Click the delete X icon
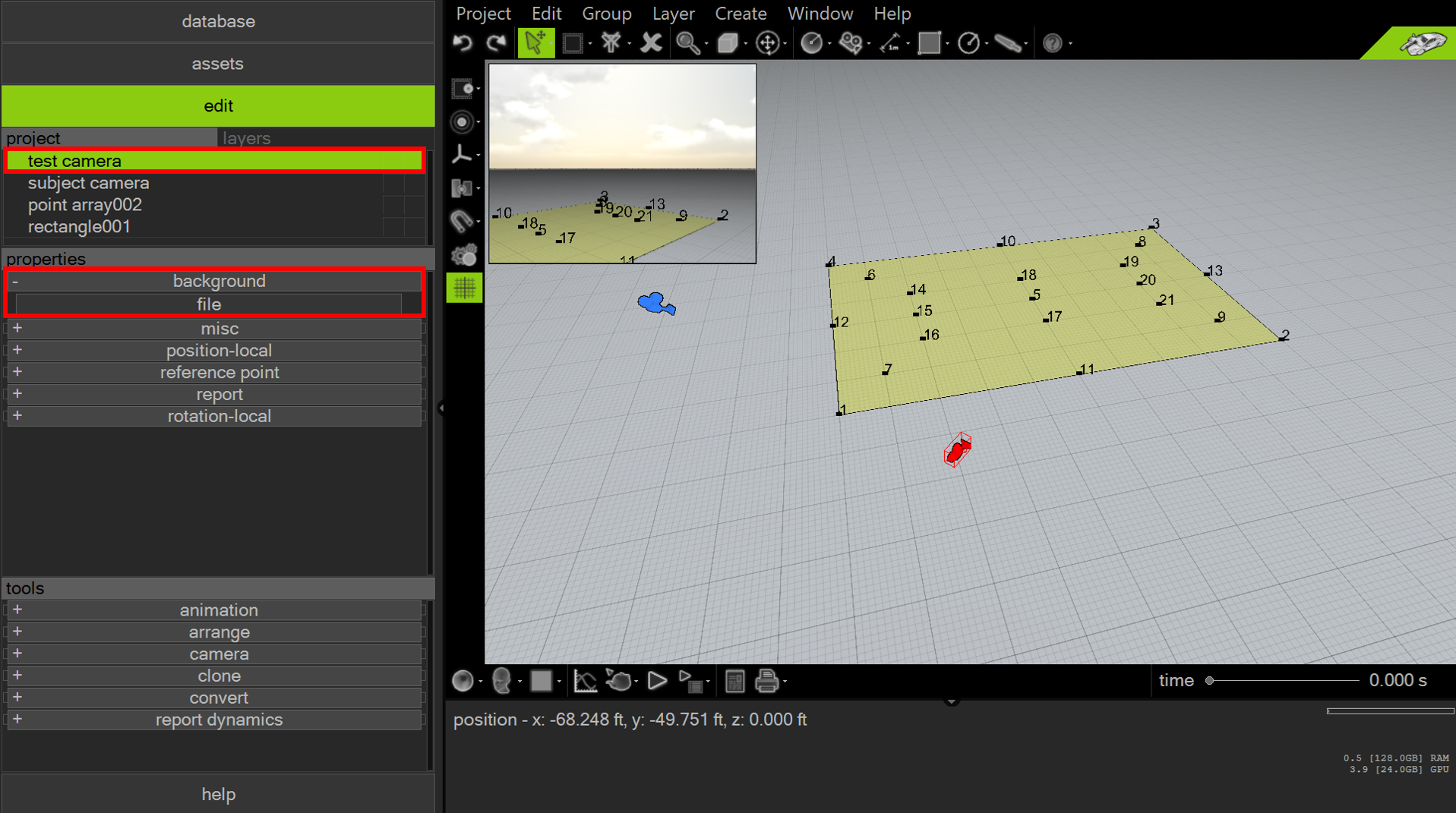 coord(651,43)
